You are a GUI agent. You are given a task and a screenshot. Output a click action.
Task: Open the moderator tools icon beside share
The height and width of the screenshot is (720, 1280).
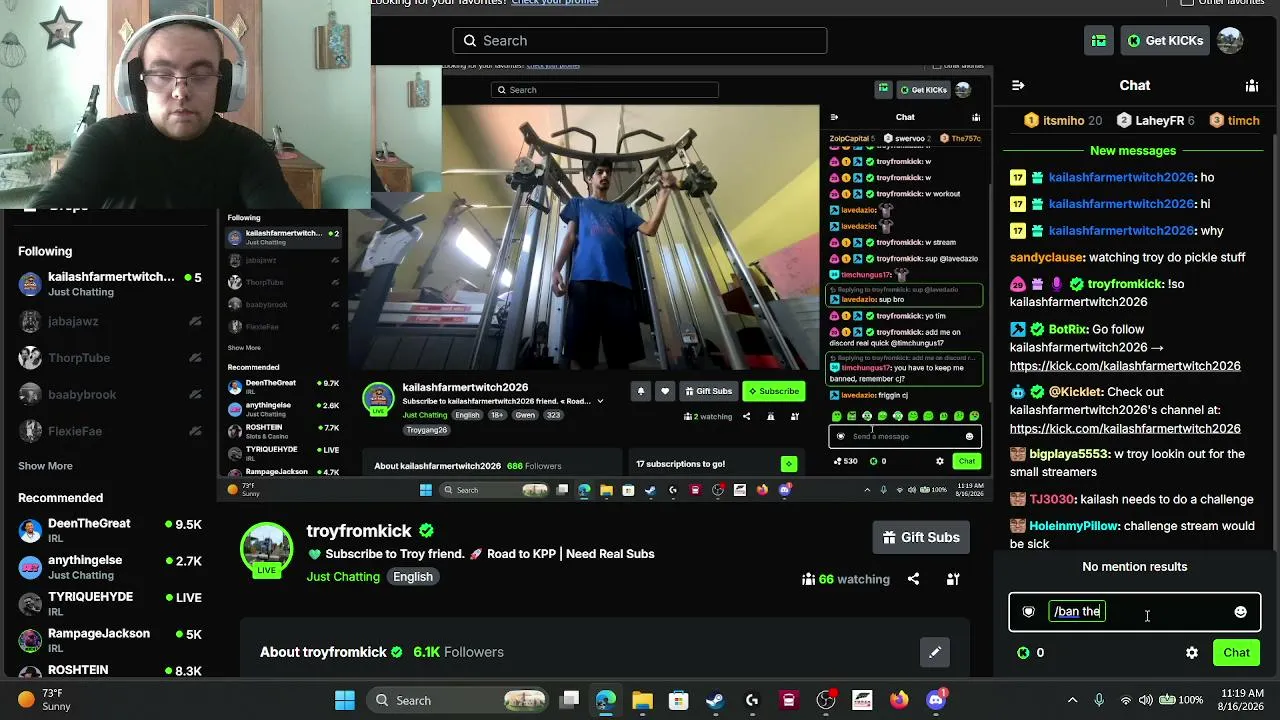click(953, 579)
